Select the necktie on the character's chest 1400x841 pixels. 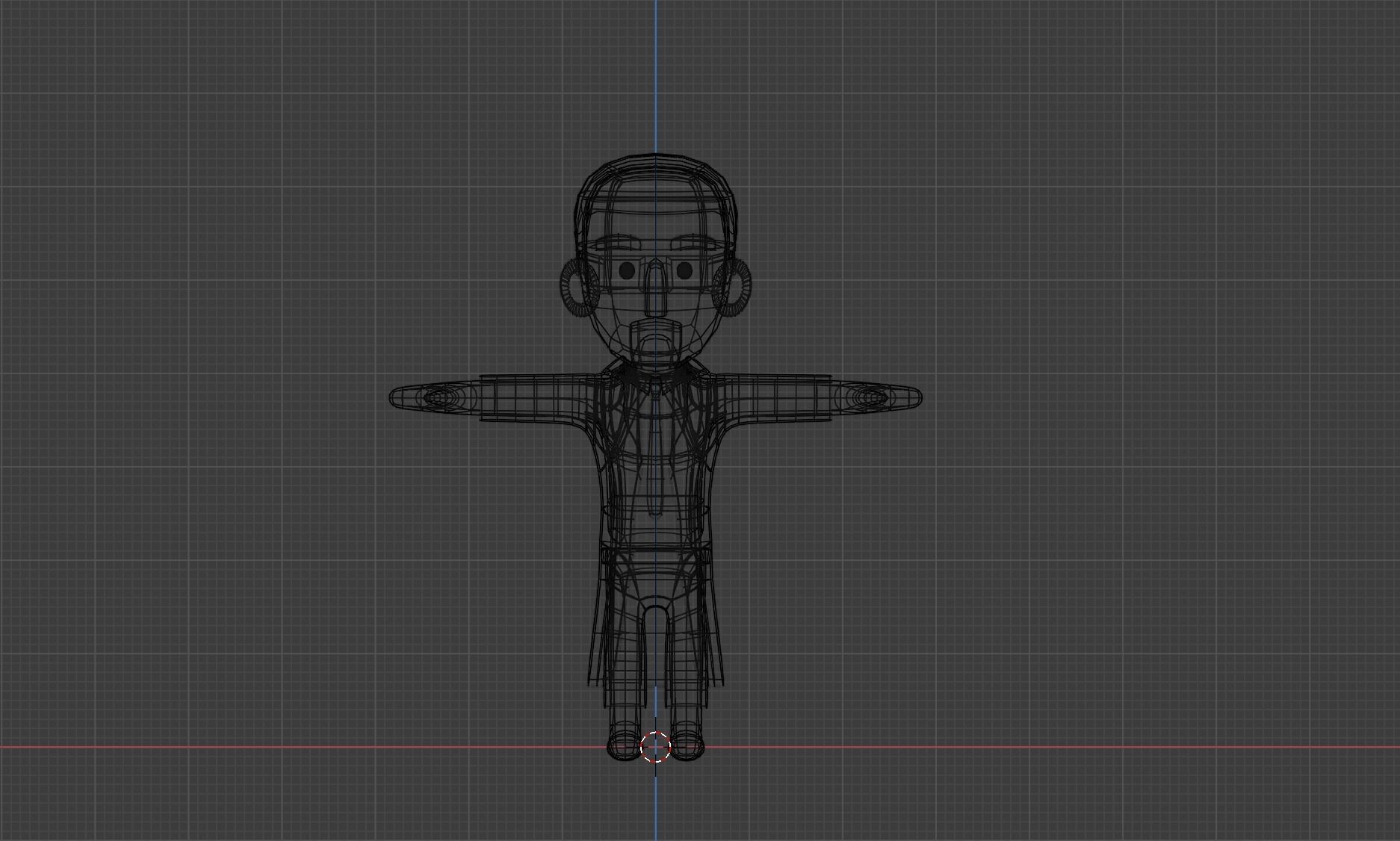pos(656,447)
